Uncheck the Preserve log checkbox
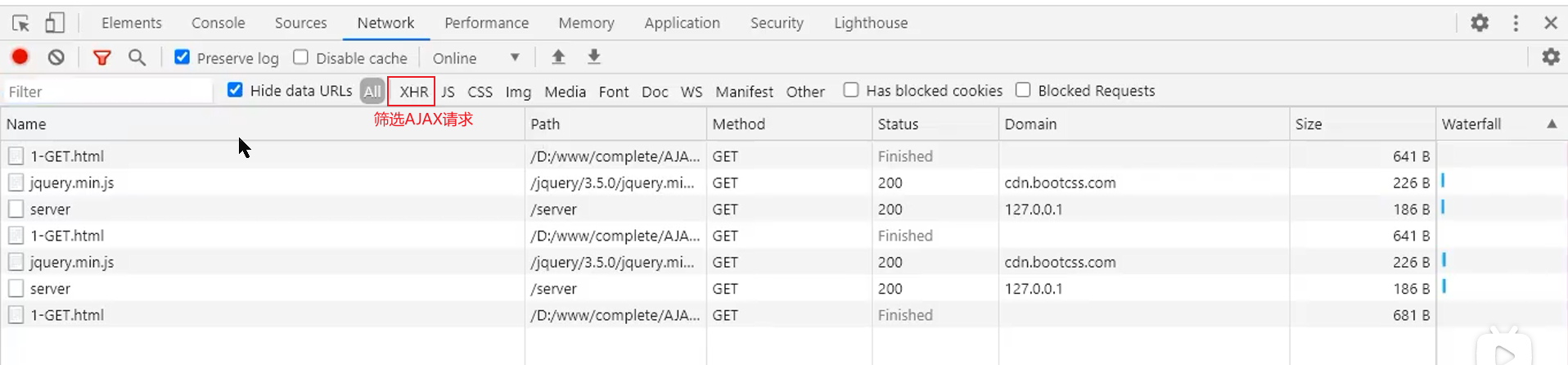The width and height of the screenshot is (1568, 365). (182, 57)
